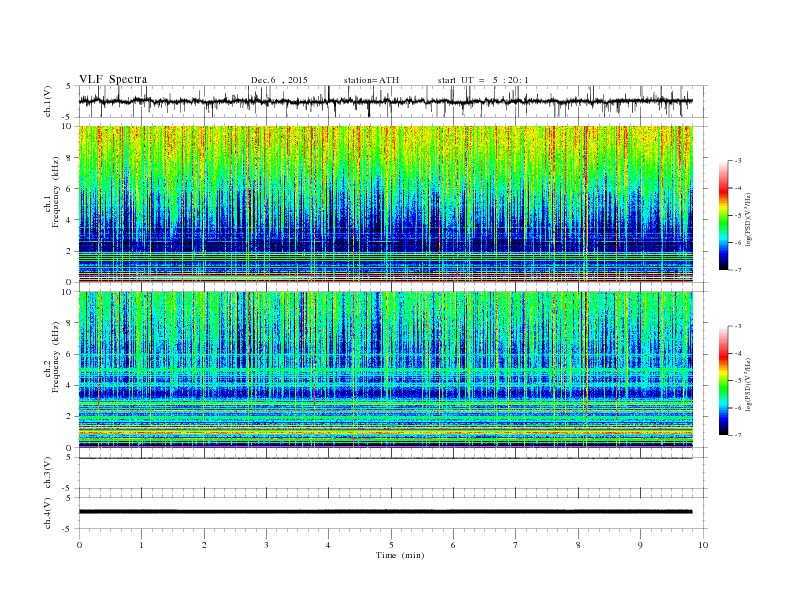Click the time axis tick label "1"
This screenshot has width=792, height=612.
point(142,545)
